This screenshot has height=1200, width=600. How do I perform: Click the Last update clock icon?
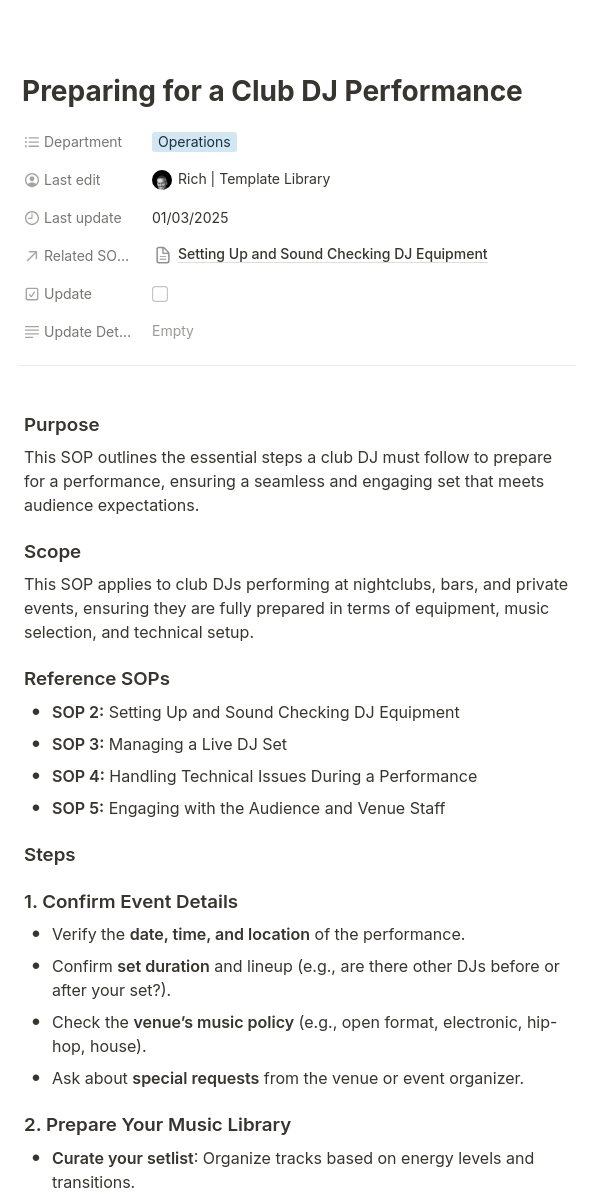(32, 218)
